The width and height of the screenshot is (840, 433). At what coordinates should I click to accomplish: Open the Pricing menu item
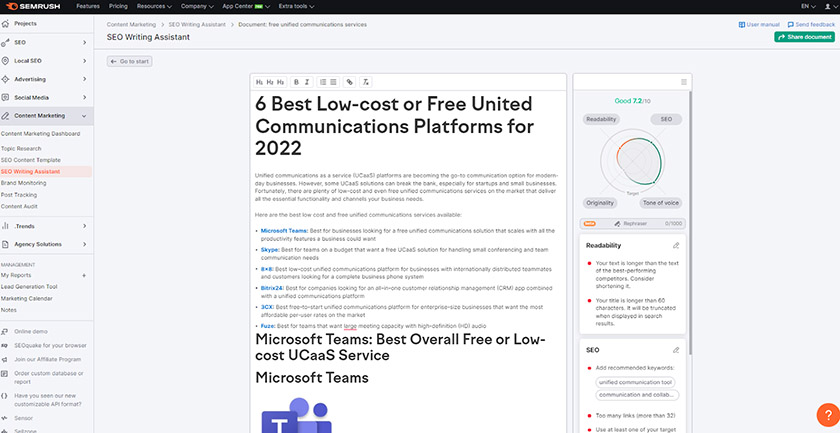click(118, 6)
